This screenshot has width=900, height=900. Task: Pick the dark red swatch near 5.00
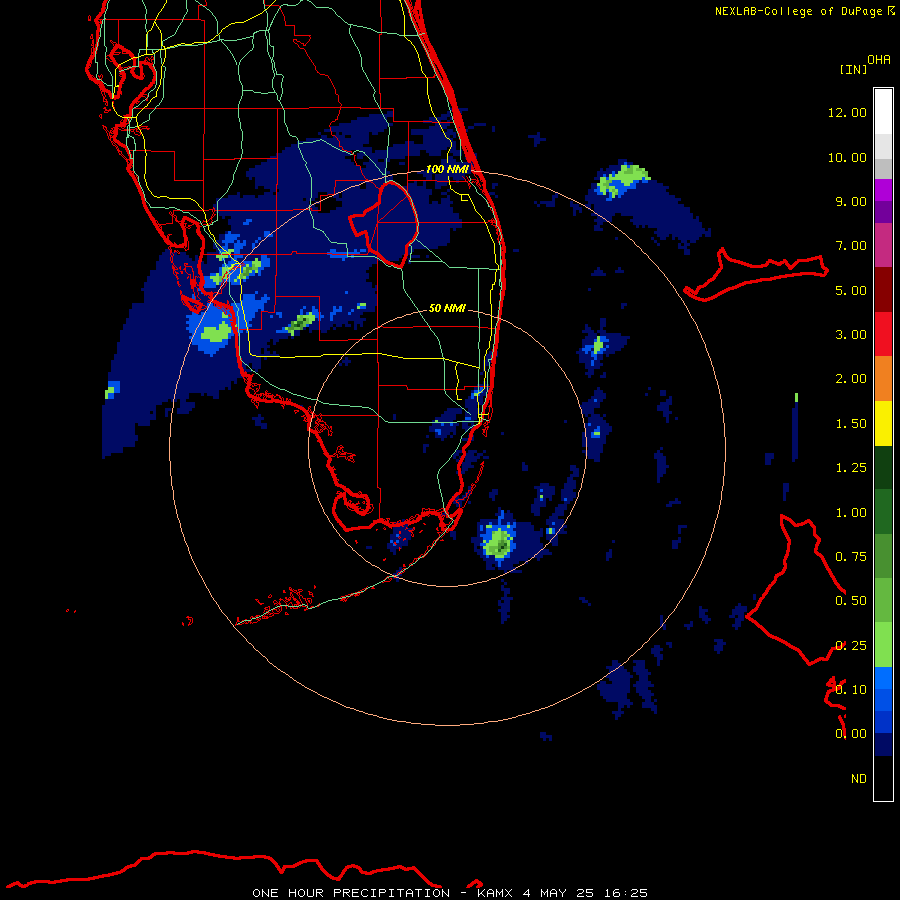tap(883, 290)
